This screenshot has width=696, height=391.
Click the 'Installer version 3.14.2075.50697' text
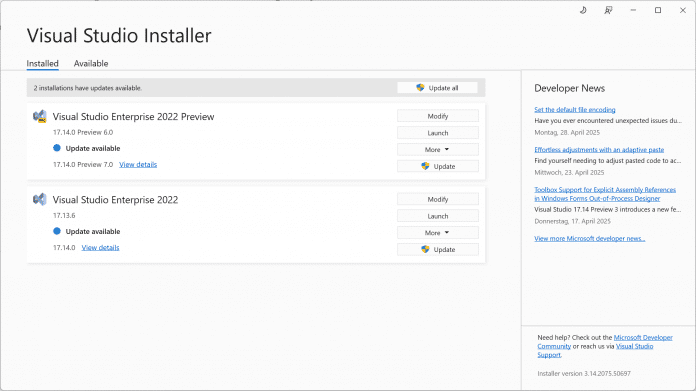tap(584, 373)
